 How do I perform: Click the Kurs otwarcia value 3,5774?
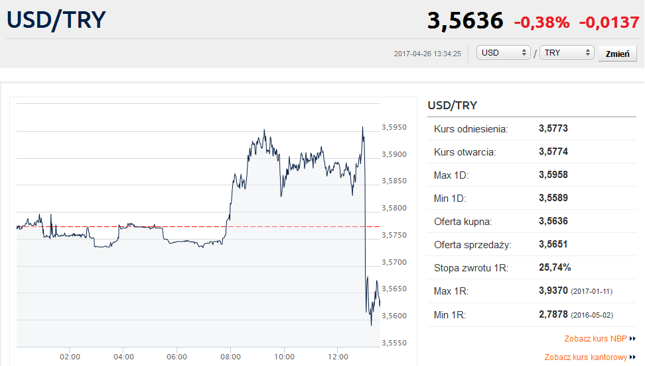point(553,151)
